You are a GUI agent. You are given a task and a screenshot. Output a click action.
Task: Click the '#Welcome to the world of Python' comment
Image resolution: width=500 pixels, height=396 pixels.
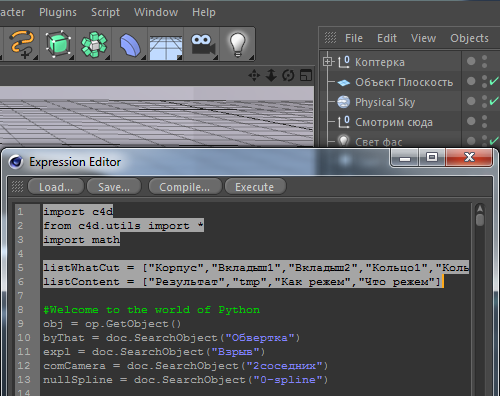(x=152, y=310)
